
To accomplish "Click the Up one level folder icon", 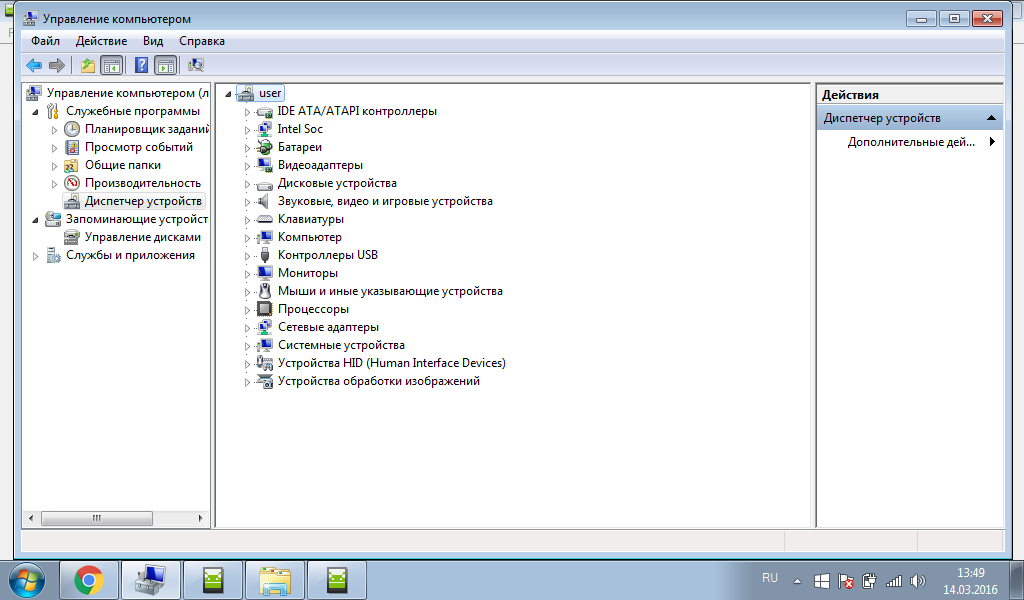I will click(x=88, y=65).
